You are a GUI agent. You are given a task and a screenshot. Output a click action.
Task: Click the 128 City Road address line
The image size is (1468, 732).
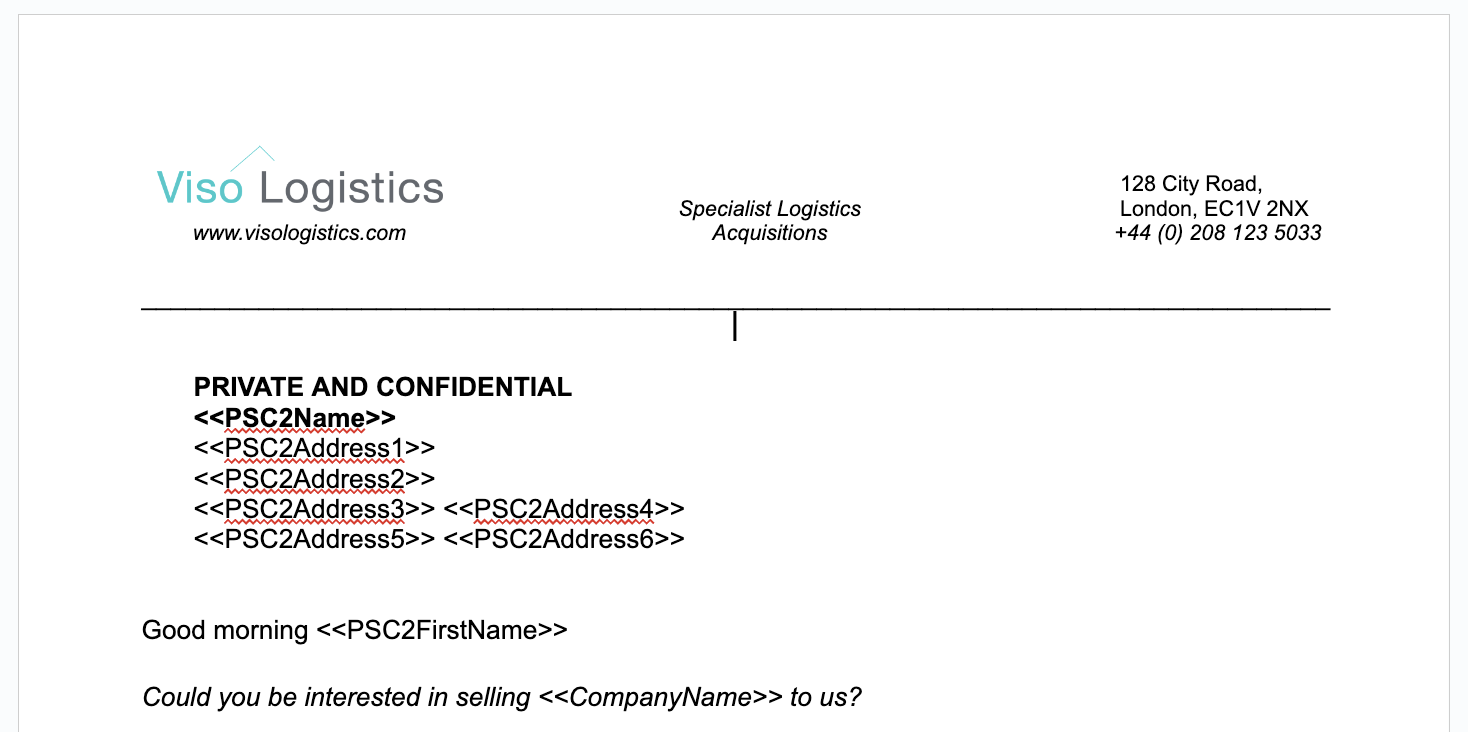(x=1191, y=184)
